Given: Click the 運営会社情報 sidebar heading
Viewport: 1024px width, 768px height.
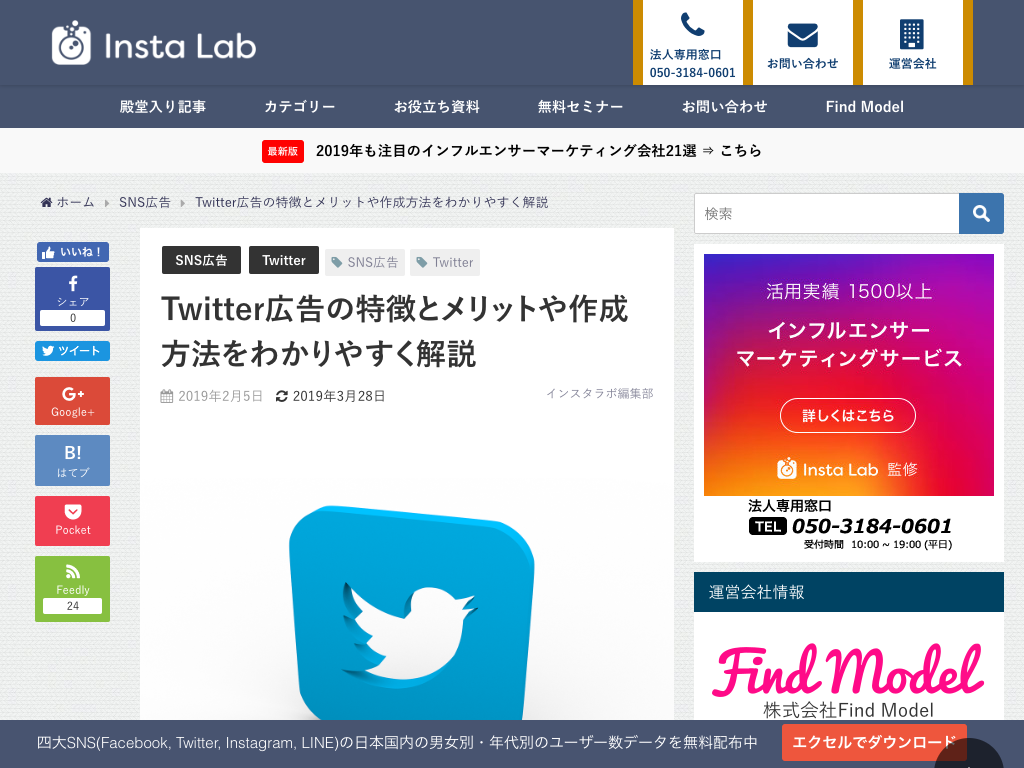Looking at the screenshot, I should click(848, 592).
